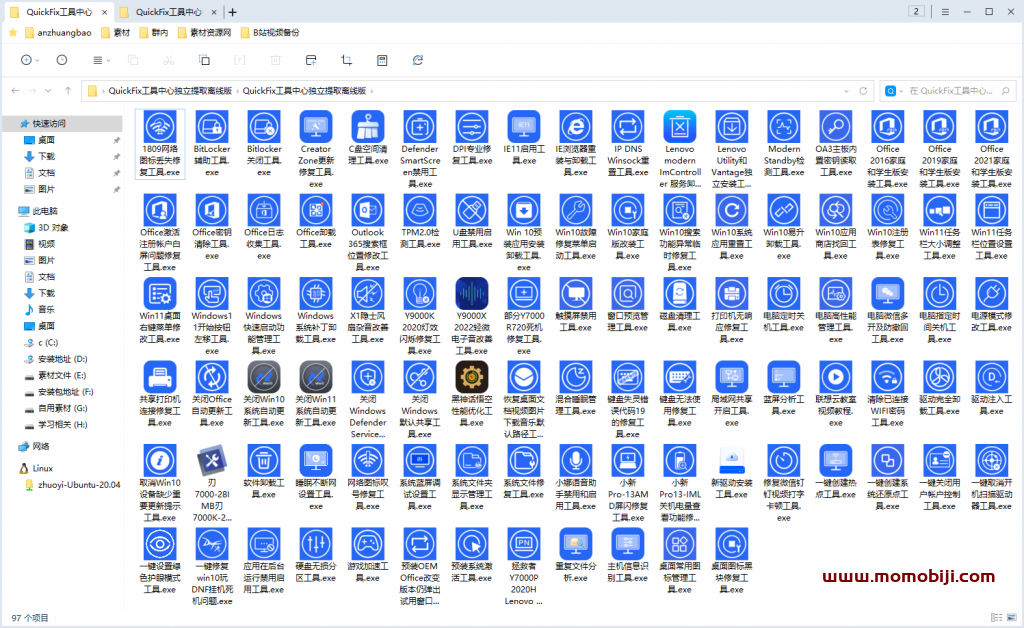This screenshot has width=1024, height=628.
Task: Open a new tab with plus button
Action: coord(233,12)
